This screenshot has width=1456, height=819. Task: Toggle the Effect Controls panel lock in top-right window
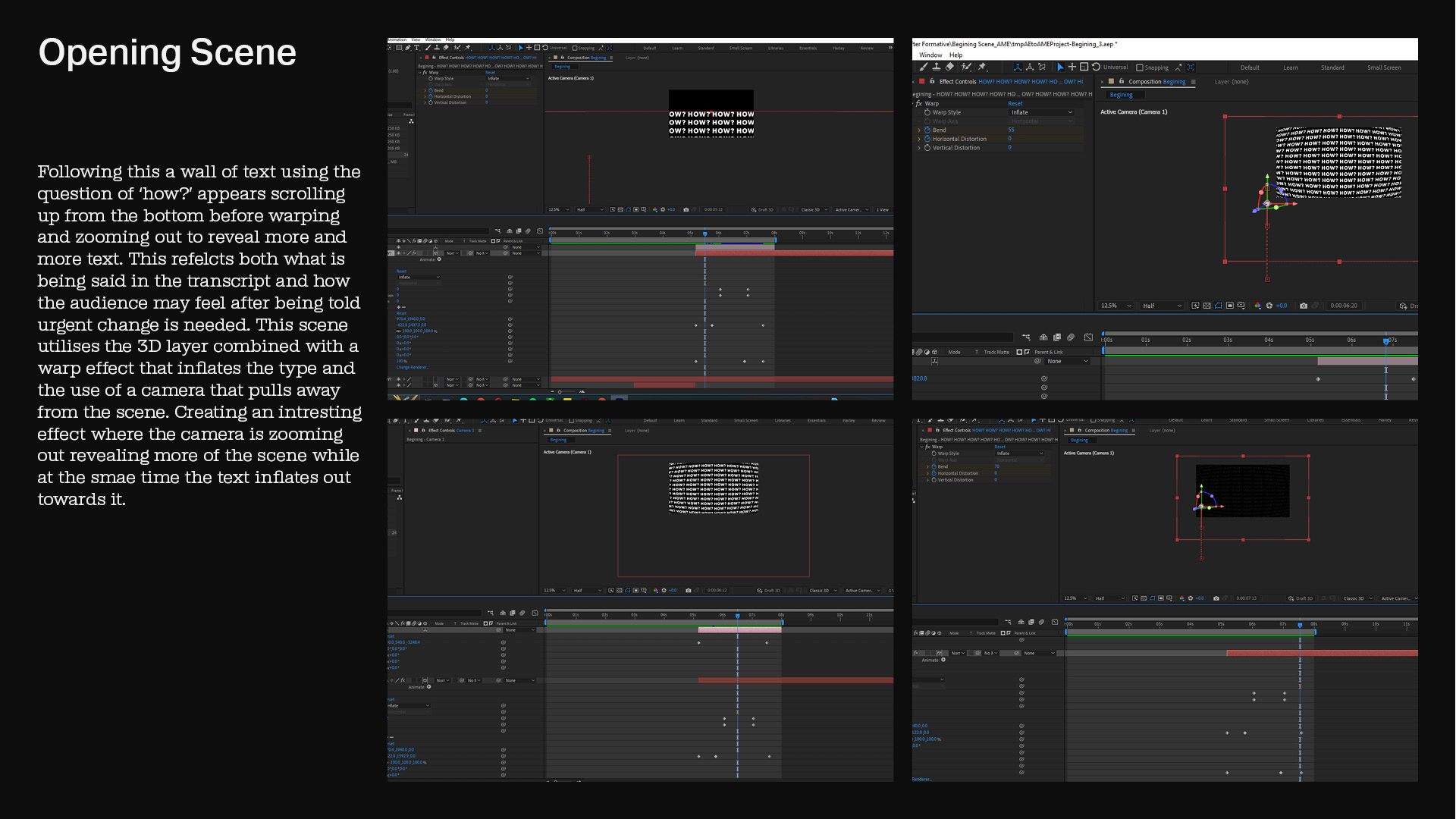pyautogui.click(x=932, y=81)
